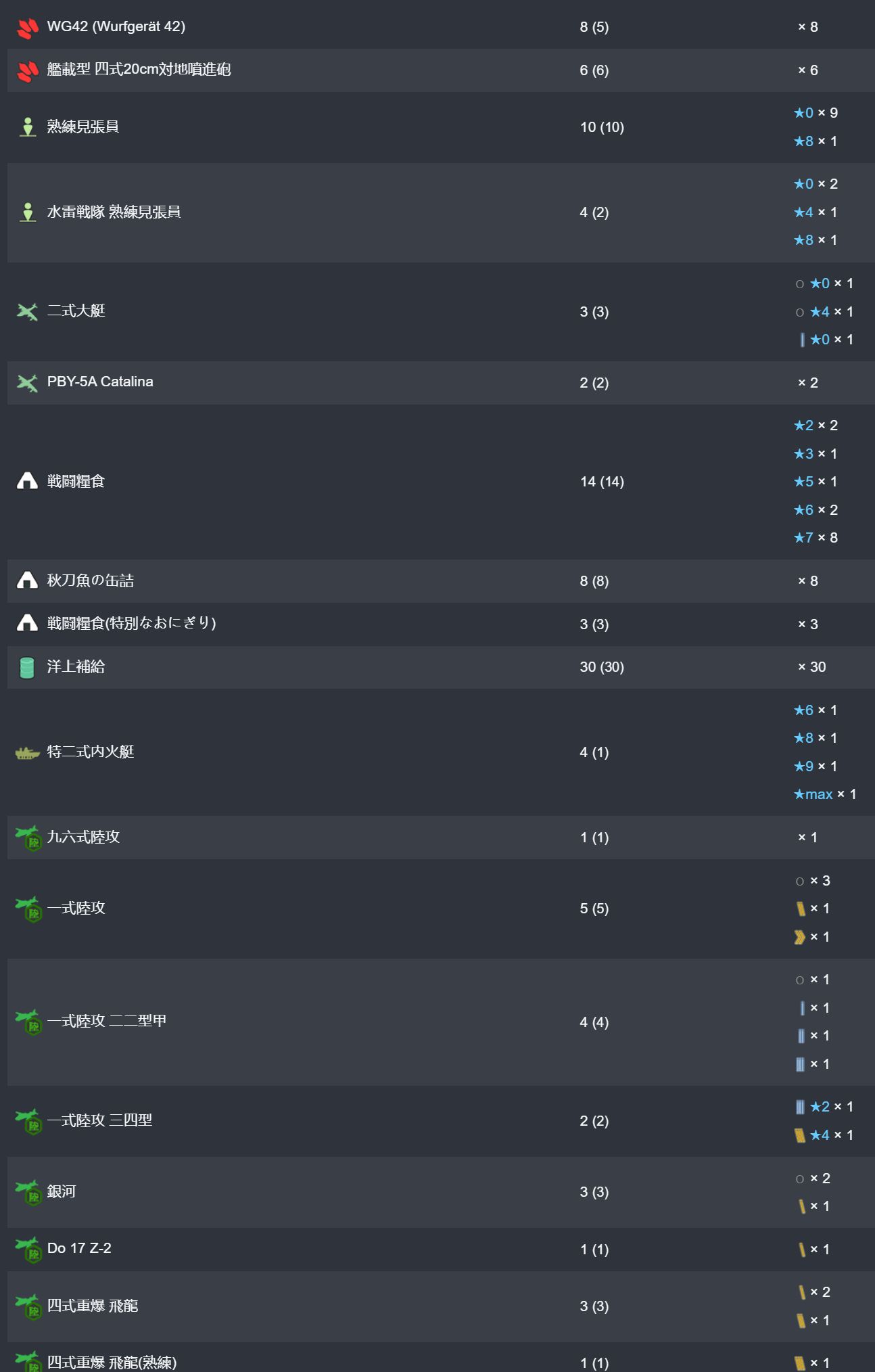
Task: Click the land attacker icon next to 九六式陸攻
Action: coord(29,838)
